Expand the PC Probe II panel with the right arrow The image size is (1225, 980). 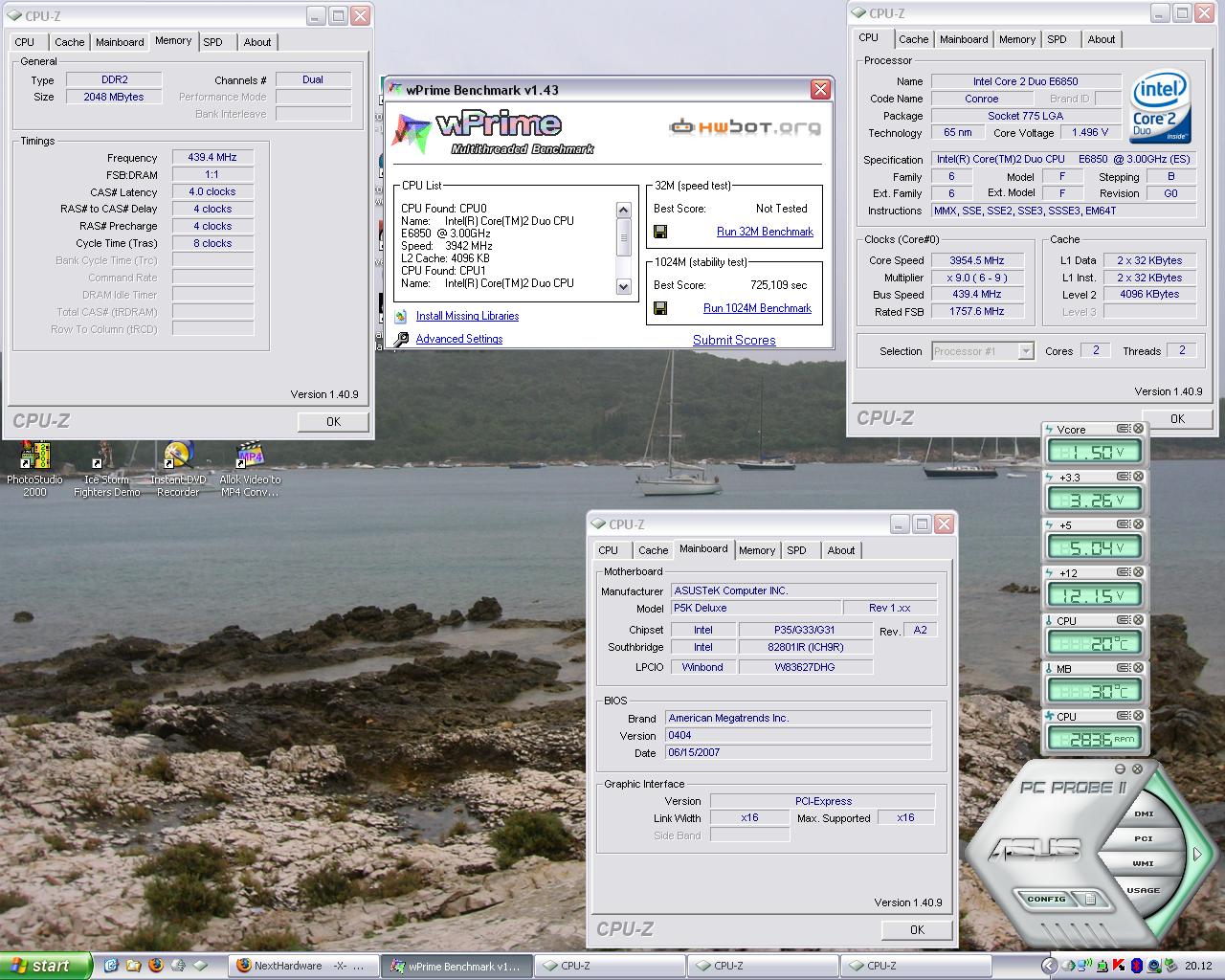tap(1197, 853)
